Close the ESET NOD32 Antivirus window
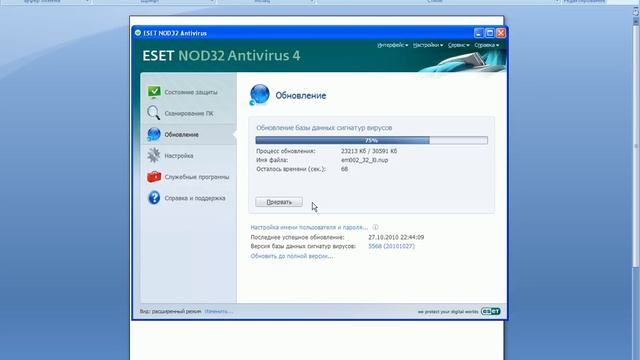640x360 pixels. 501,33
